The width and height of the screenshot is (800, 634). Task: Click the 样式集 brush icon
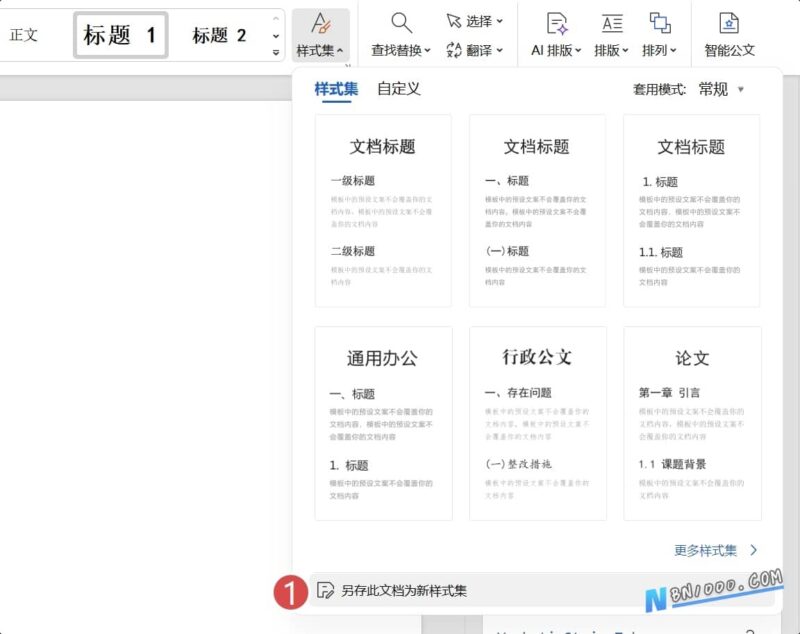(321, 23)
